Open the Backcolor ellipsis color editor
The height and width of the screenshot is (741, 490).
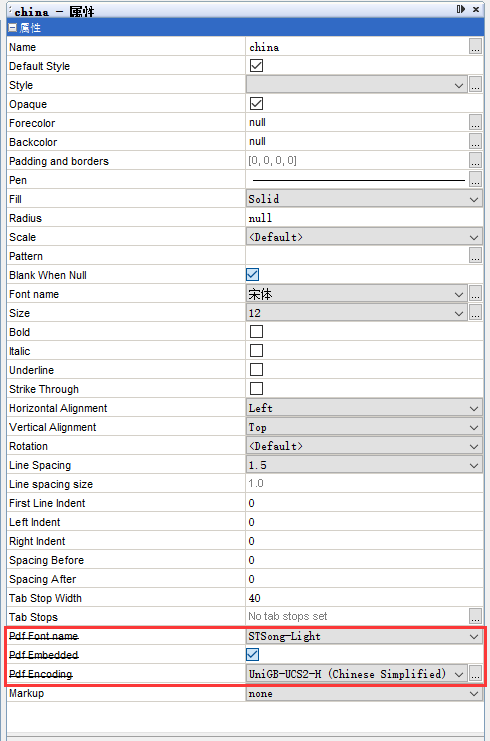tap(475, 142)
